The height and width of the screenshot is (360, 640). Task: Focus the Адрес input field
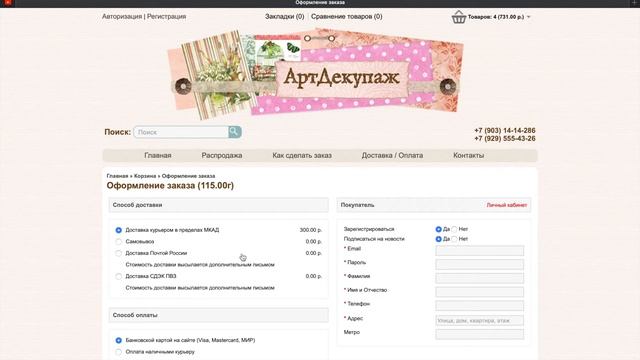480,320
